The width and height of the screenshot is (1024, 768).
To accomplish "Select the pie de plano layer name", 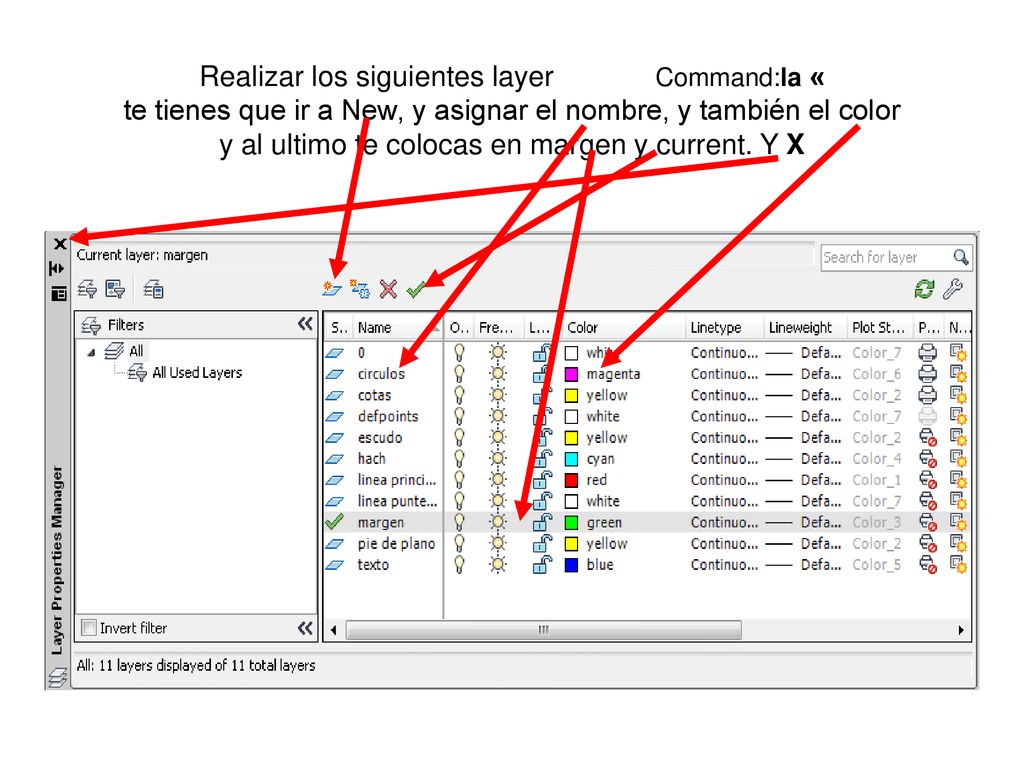I will pos(396,543).
